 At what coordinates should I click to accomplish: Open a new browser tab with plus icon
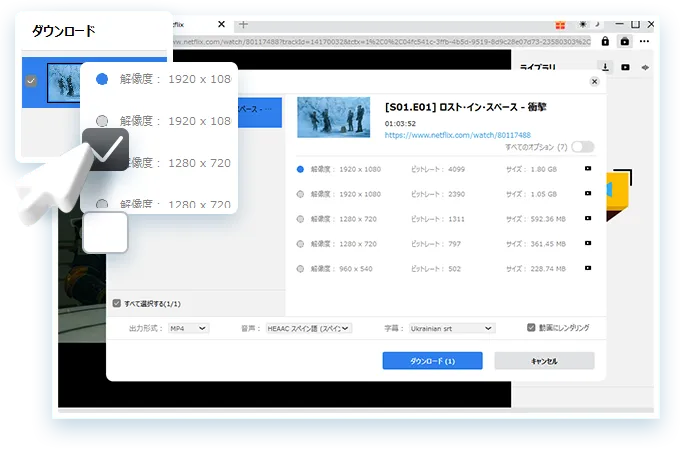[x=243, y=24]
